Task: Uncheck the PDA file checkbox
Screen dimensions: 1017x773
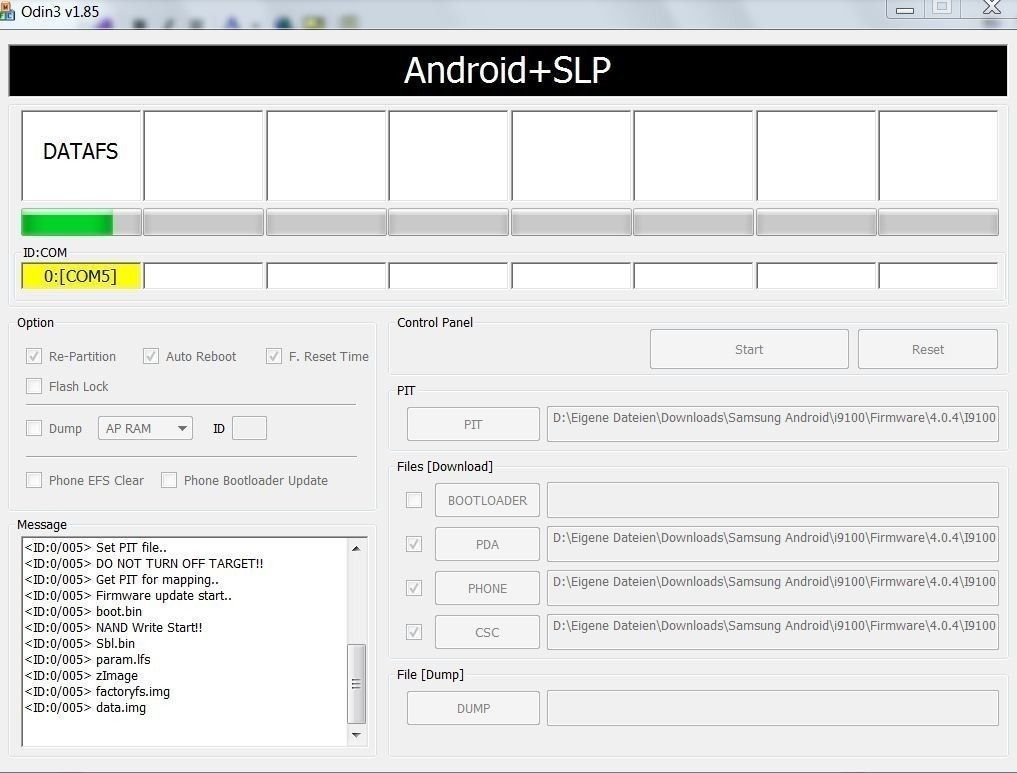Action: pyautogui.click(x=414, y=544)
